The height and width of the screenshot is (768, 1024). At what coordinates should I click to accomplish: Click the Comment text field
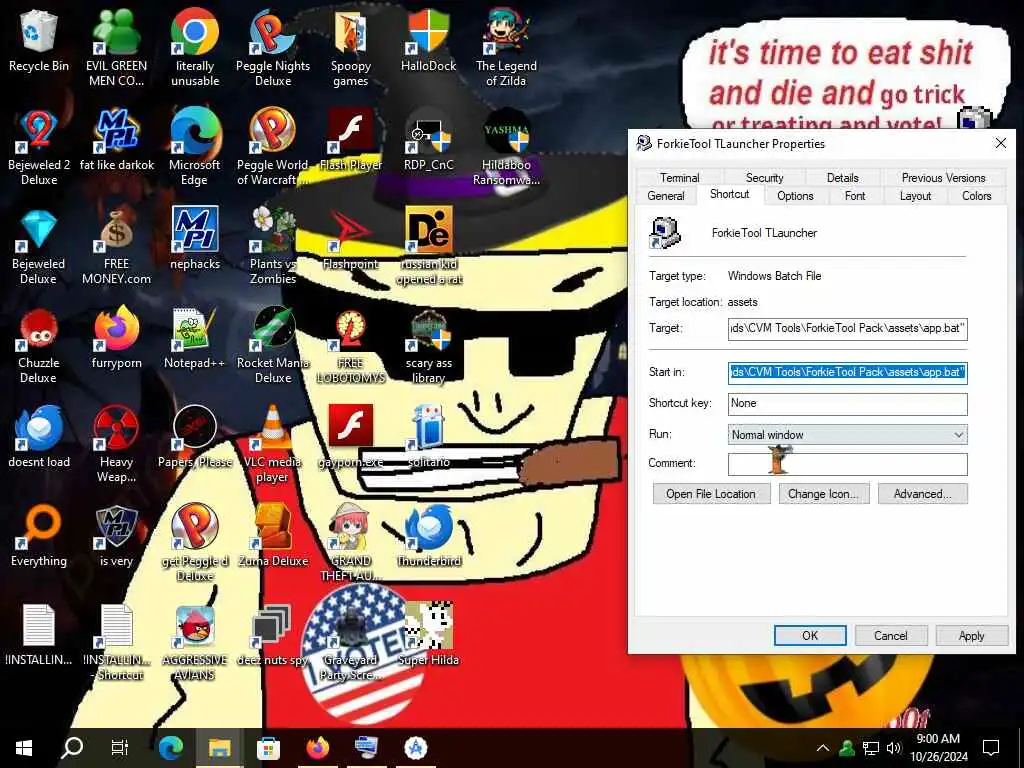pyautogui.click(x=848, y=464)
